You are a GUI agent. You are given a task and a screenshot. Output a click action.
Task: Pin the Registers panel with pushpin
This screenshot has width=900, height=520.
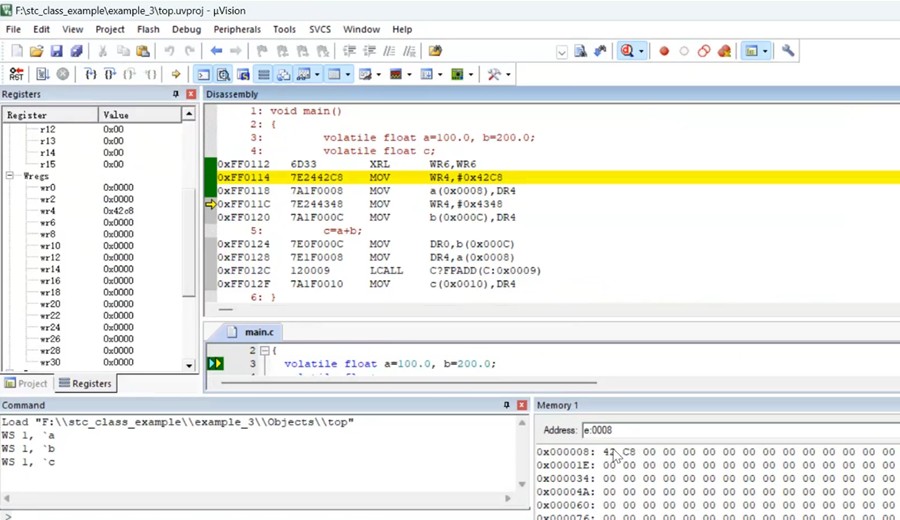coord(176,94)
